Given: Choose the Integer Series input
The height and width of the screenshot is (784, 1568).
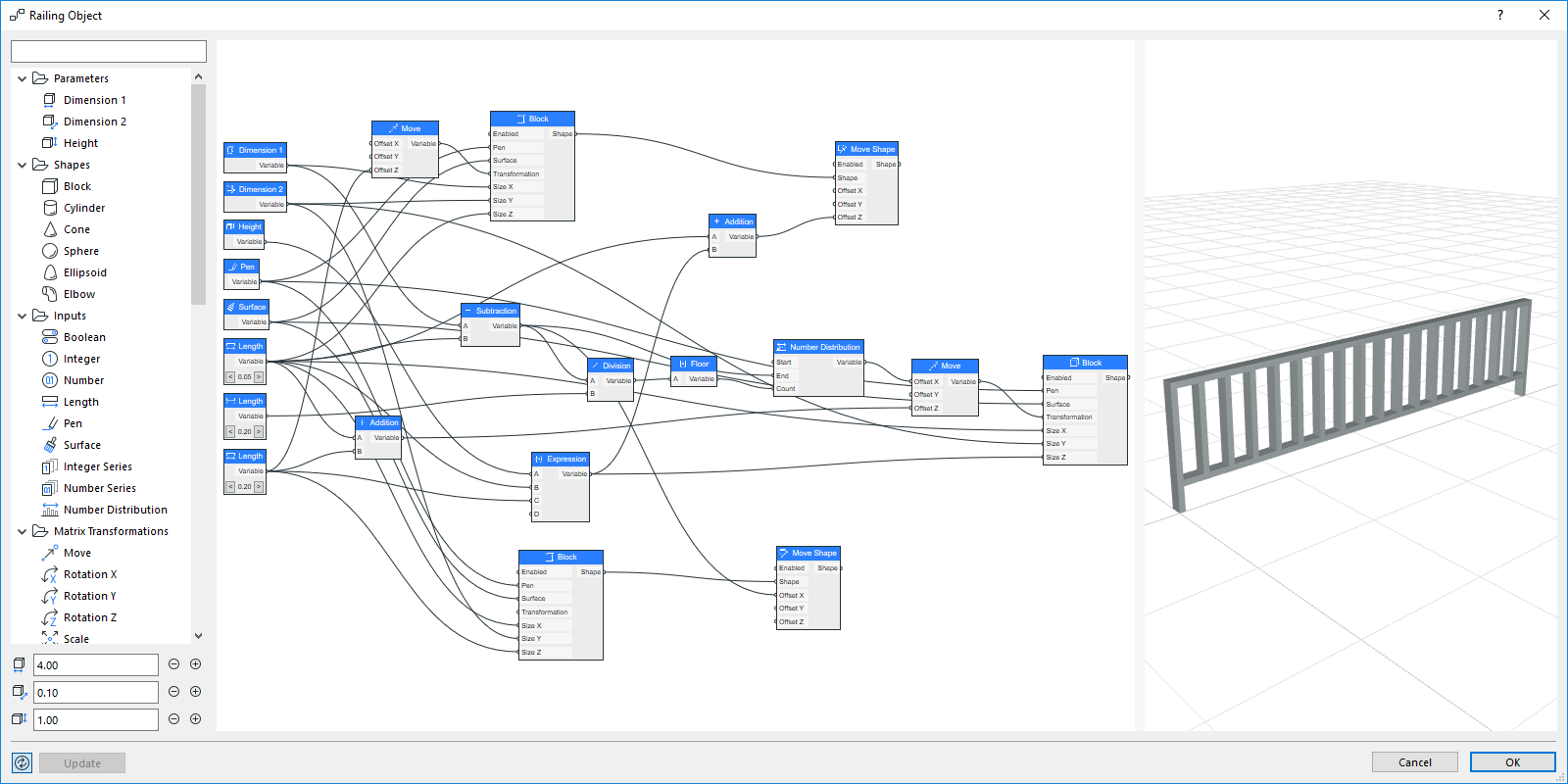Looking at the screenshot, I should pos(97,466).
